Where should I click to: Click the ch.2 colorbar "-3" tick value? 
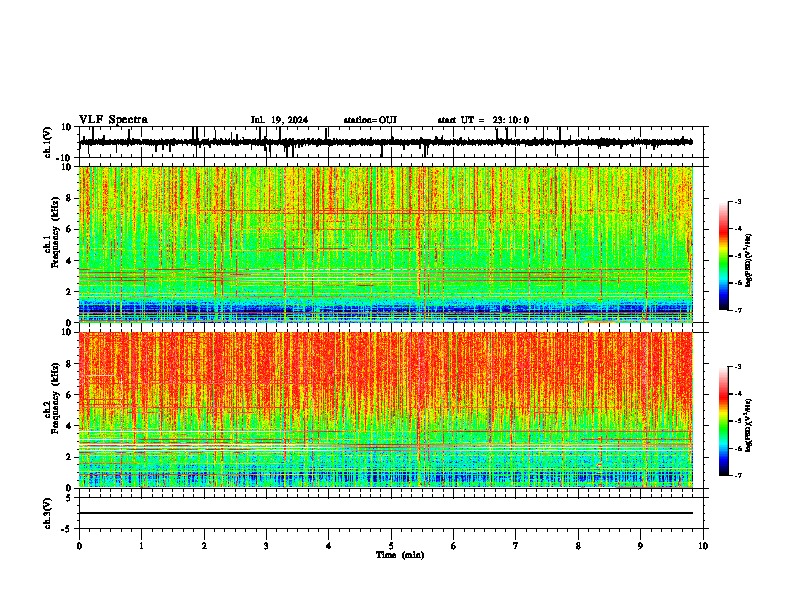[x=737, y=367]
